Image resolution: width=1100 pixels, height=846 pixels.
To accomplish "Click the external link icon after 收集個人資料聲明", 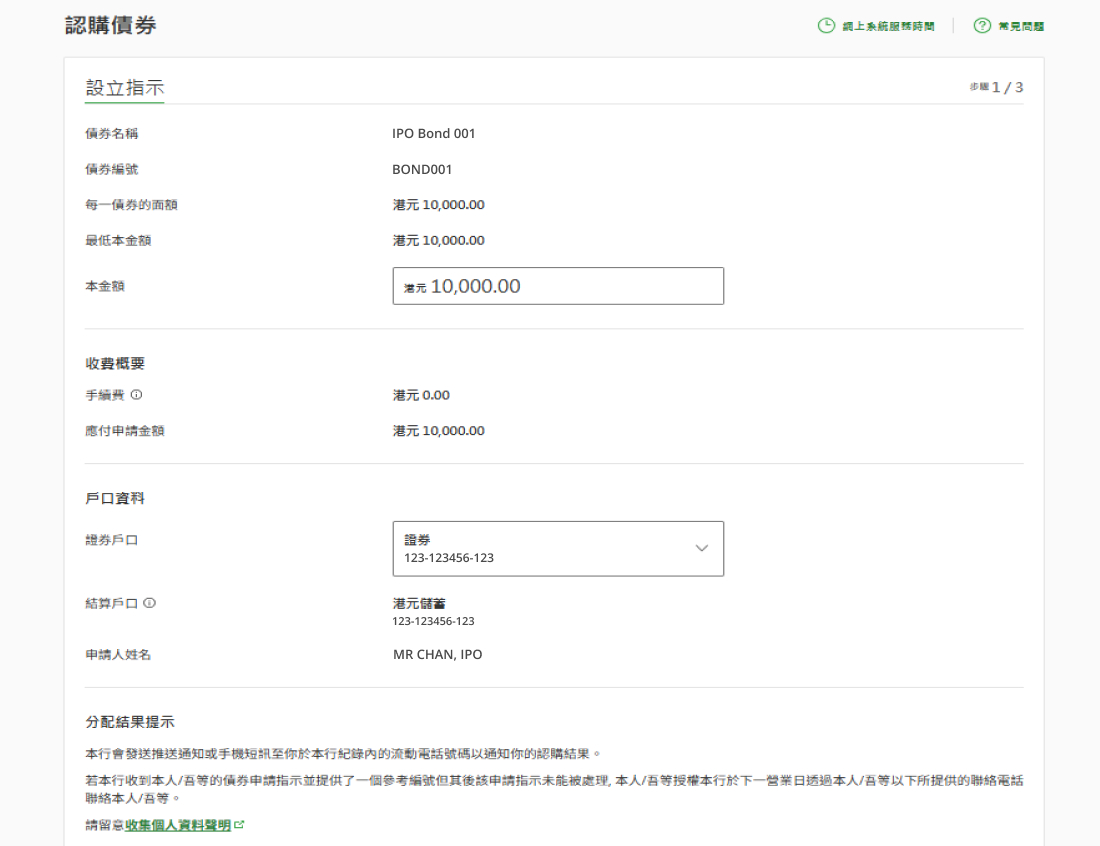I will (x=239, y=825).
